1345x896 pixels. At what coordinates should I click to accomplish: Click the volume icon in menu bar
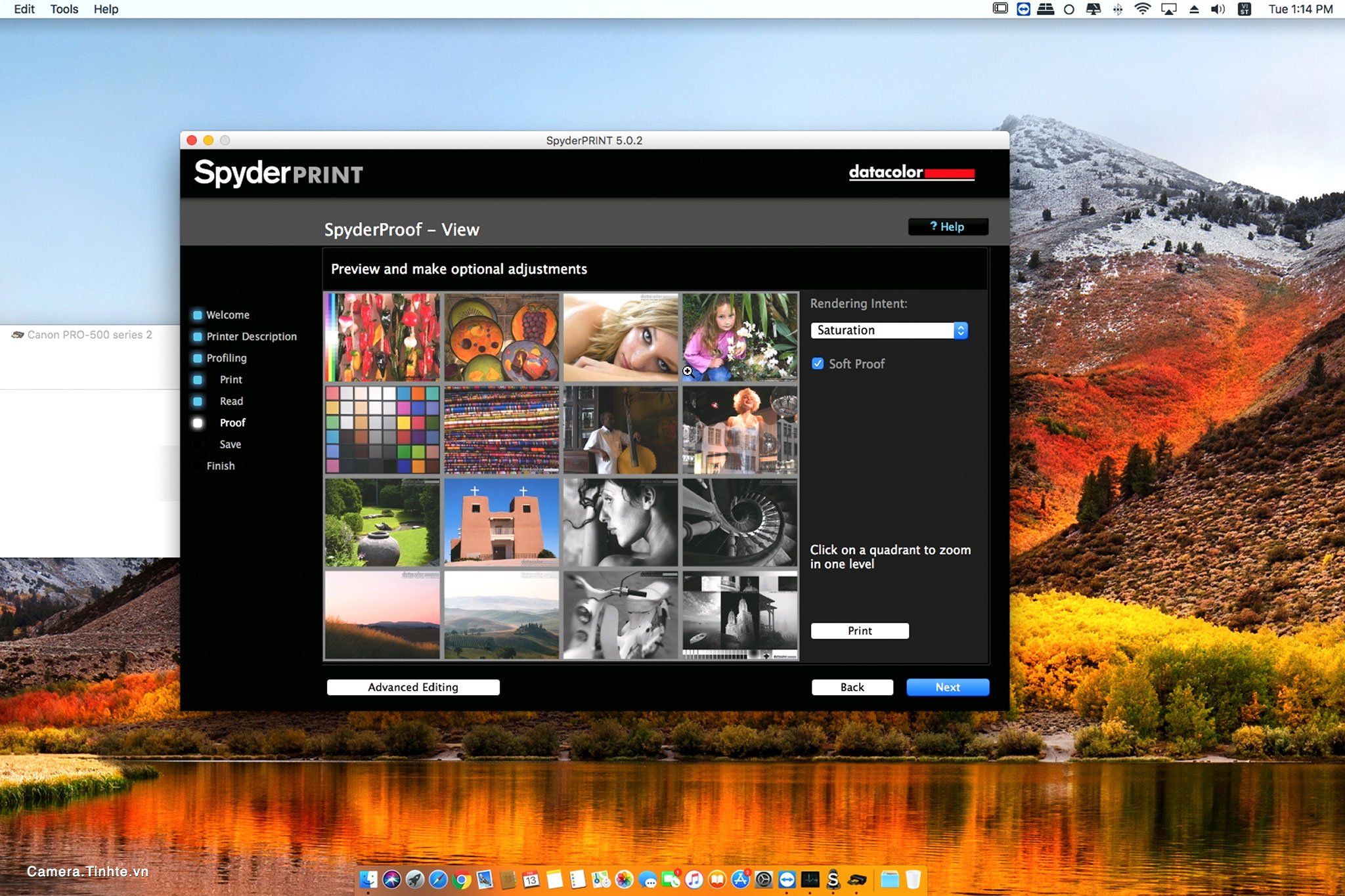(x=1218, y=9)
